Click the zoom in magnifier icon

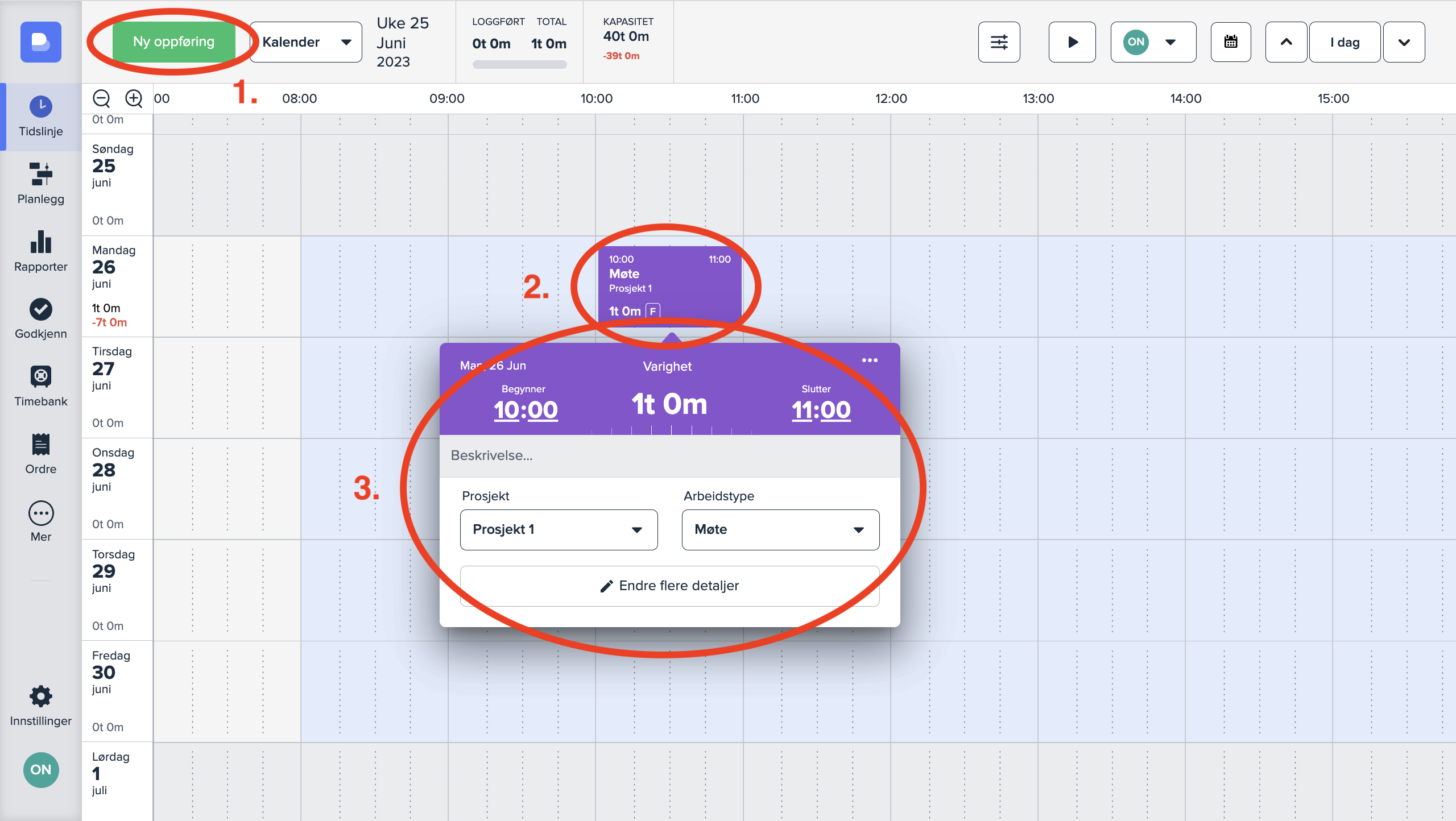(134, 98)
